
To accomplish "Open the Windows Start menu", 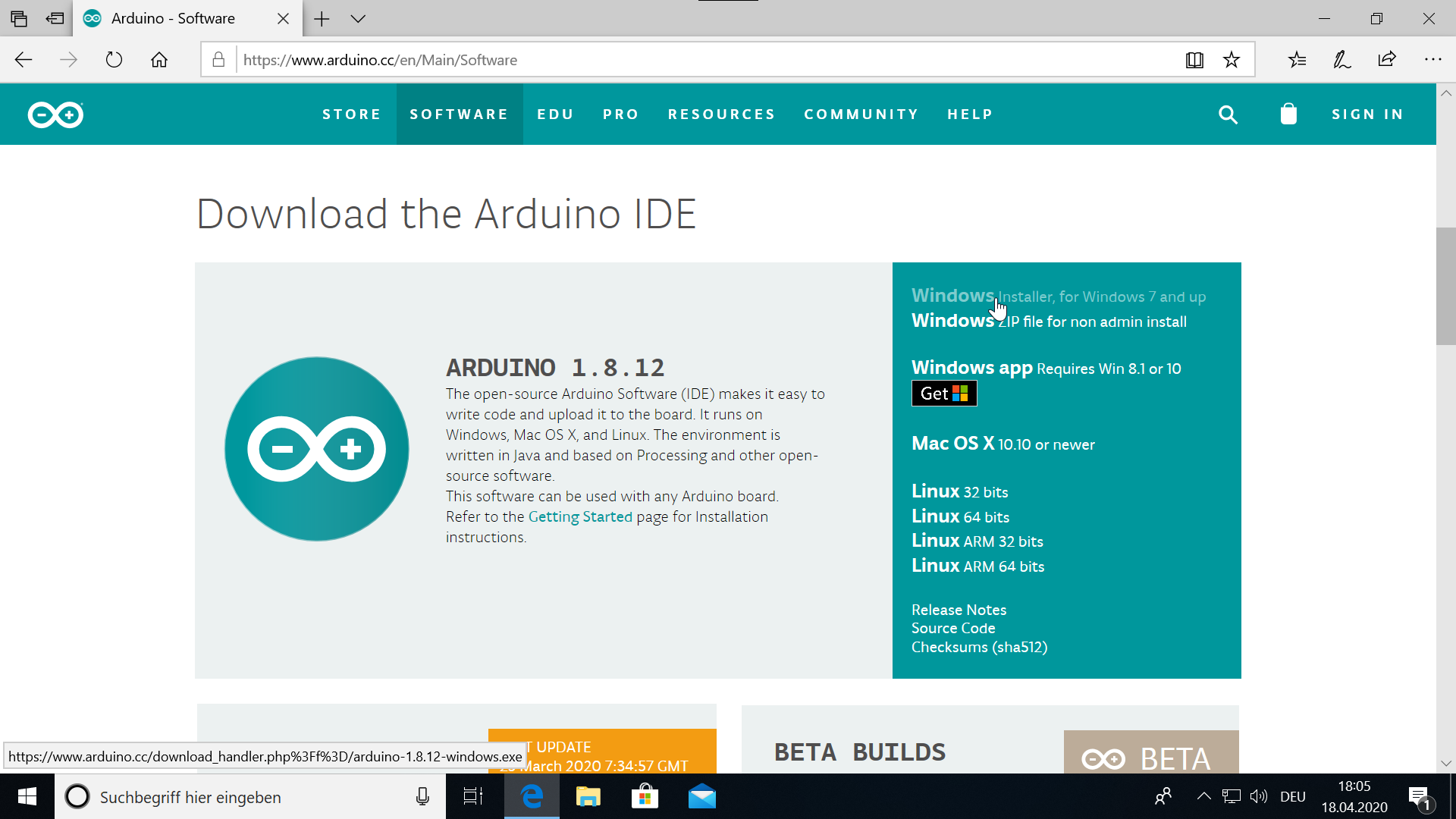I will [27, 796].
